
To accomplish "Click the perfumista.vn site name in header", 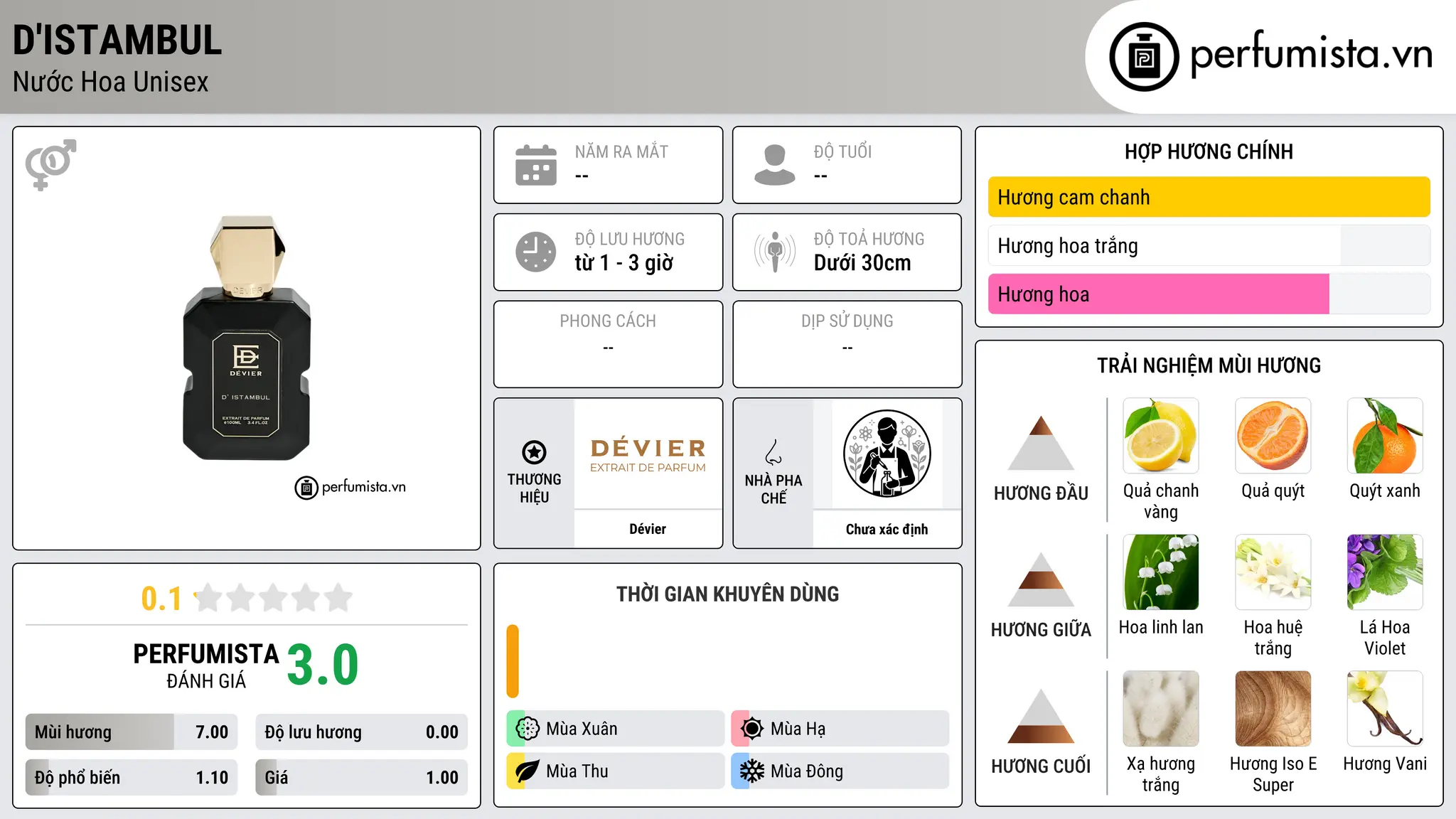I will click(x=1311, y=54).
